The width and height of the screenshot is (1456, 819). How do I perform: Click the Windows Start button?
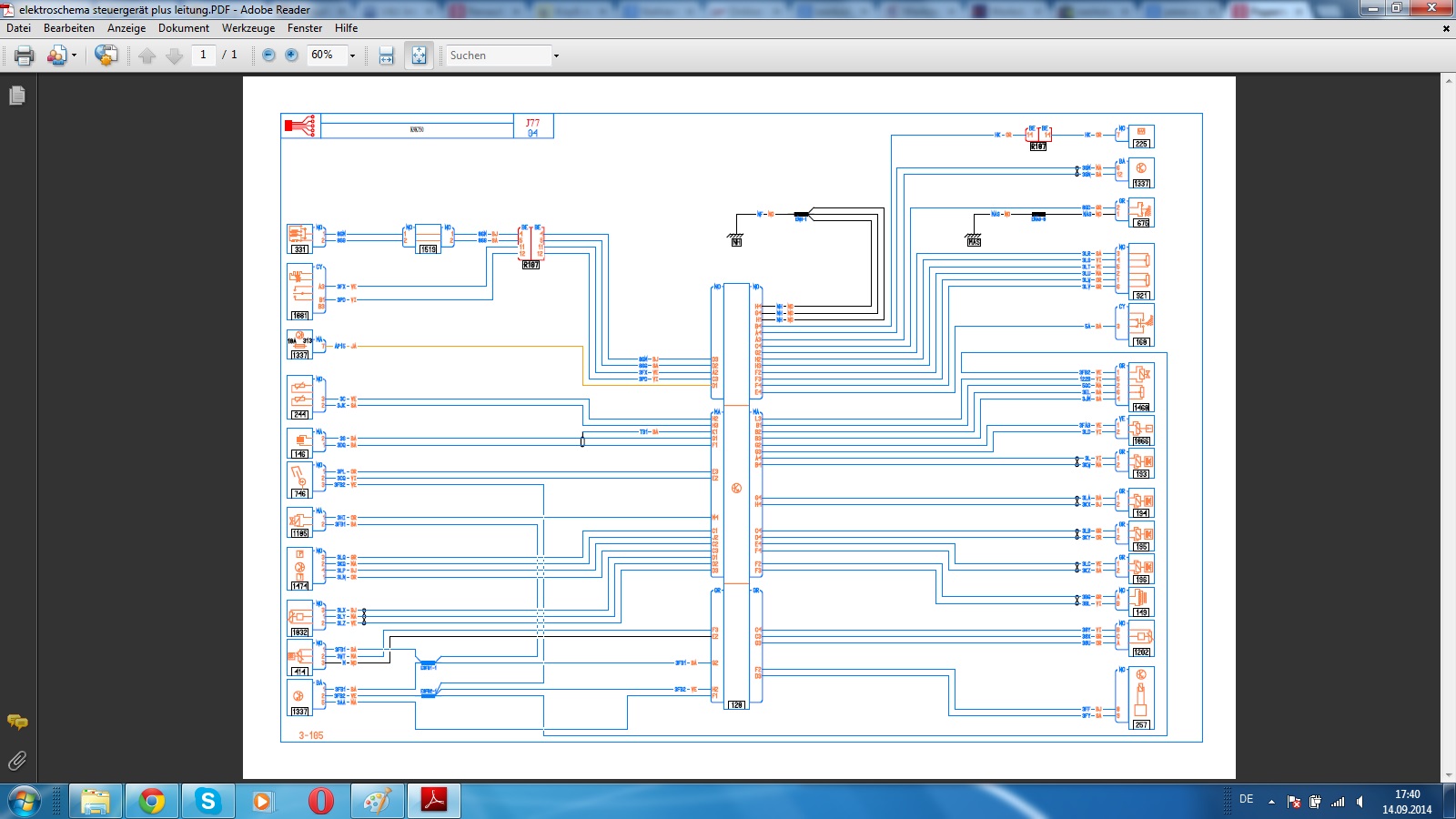[24, 802]
